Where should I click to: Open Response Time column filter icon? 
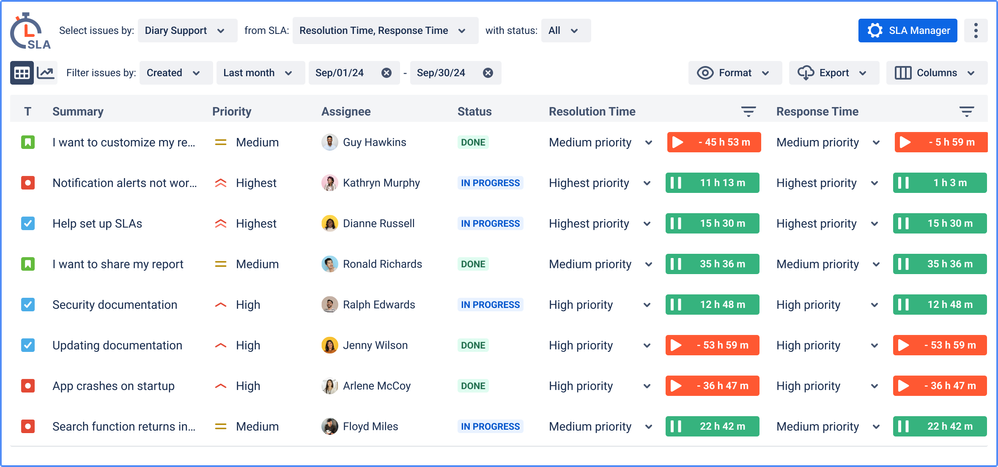(x=967, y=112)
